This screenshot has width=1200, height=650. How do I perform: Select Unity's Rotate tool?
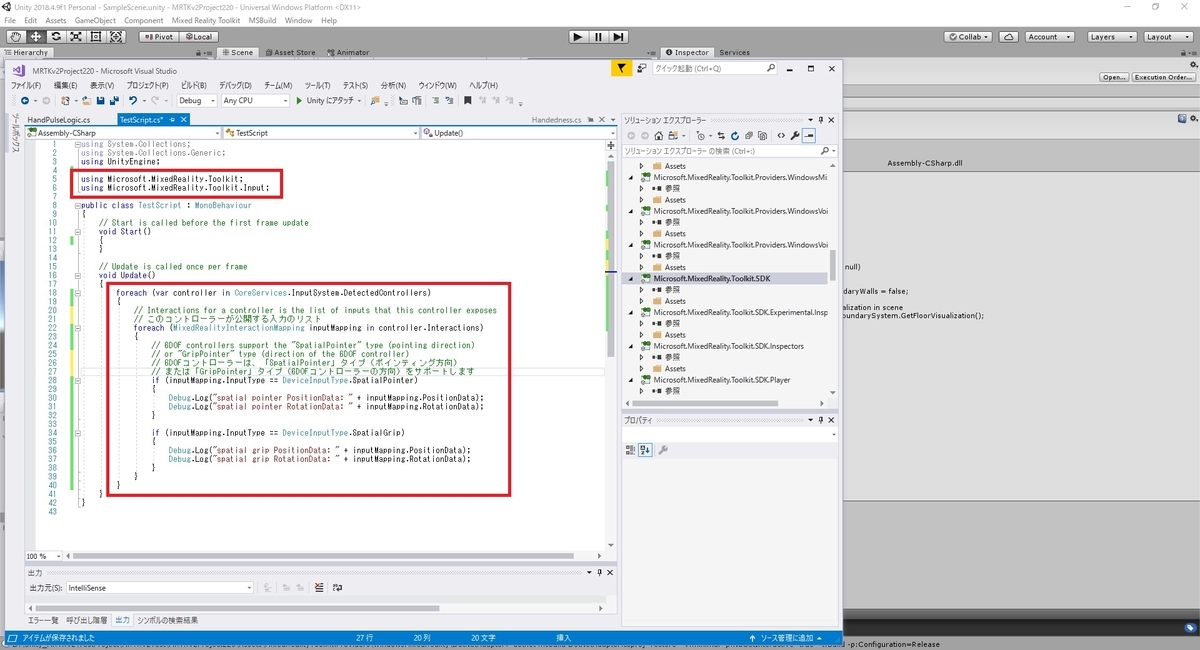[55, 36]
